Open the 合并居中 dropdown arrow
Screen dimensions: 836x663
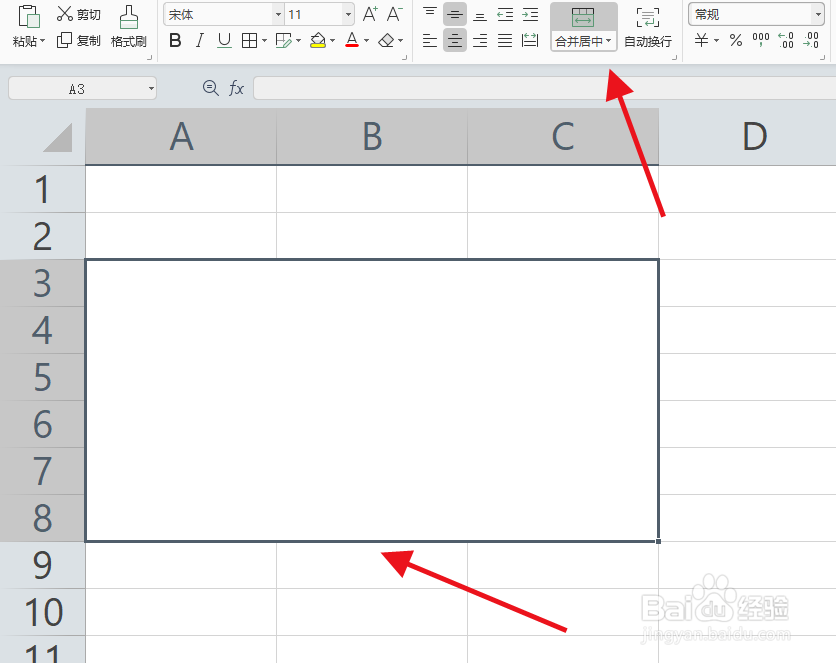[608, 41]
